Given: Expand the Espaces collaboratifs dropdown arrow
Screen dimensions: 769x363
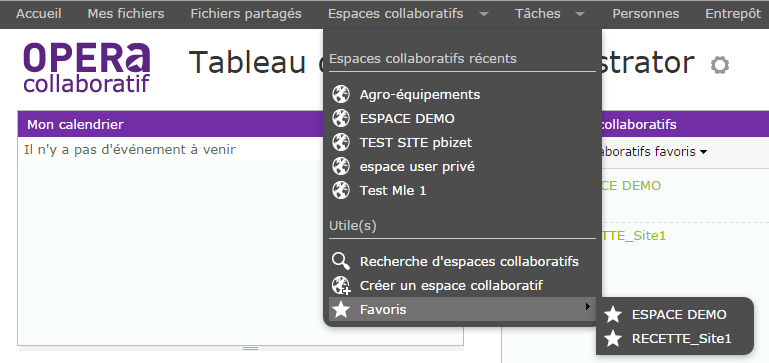Looking at the screenshot, I should click(484, 14).
